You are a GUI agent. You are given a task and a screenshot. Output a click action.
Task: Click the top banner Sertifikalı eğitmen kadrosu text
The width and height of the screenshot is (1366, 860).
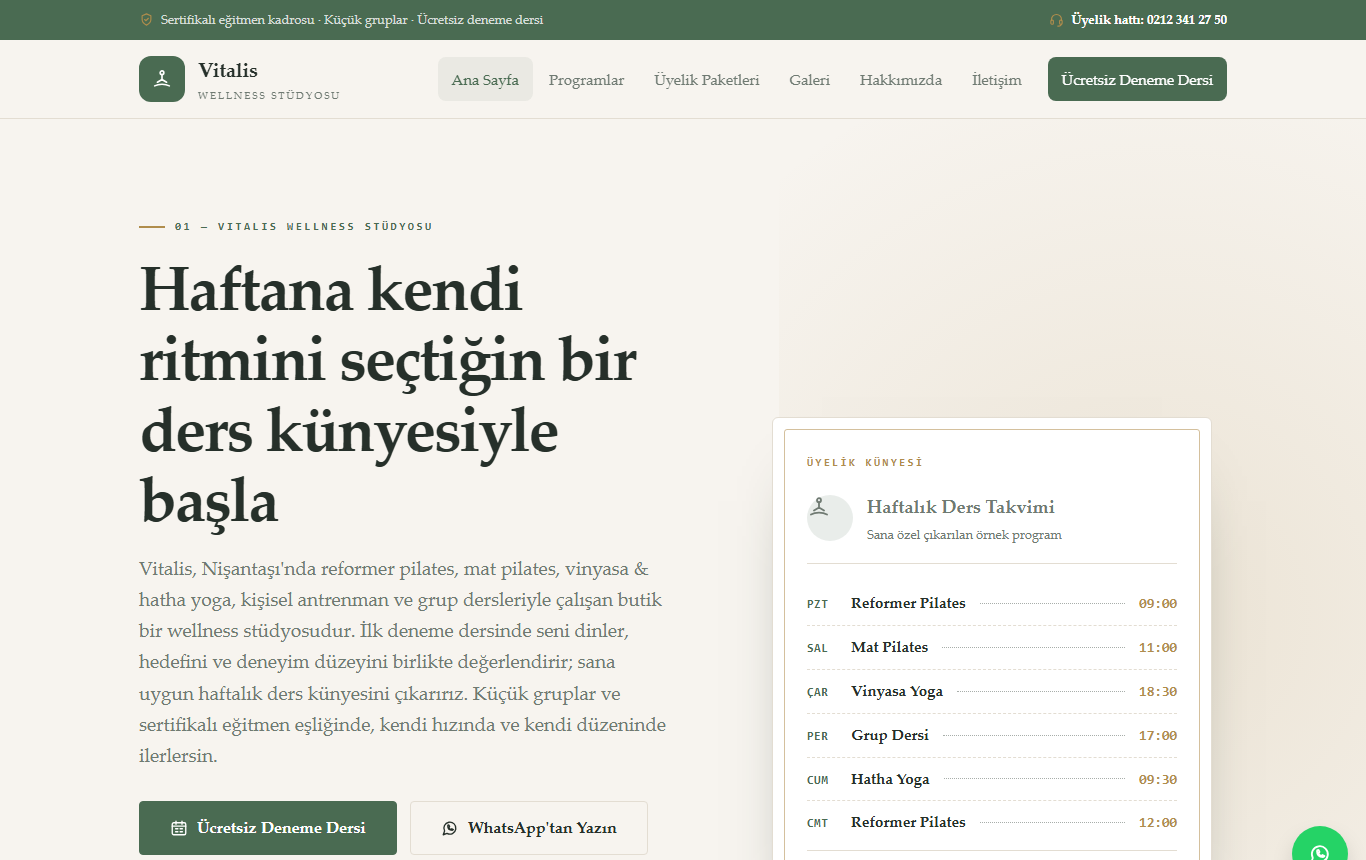click(352, 20)
